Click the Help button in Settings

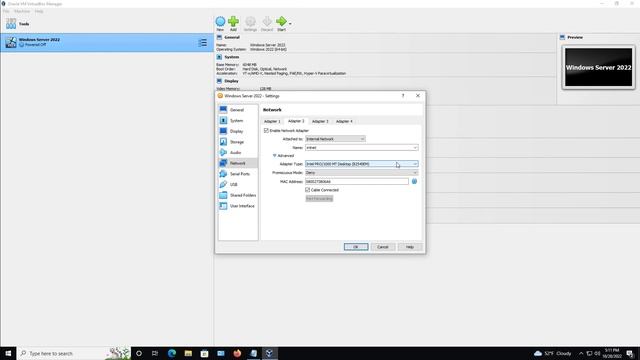point(409,247)
